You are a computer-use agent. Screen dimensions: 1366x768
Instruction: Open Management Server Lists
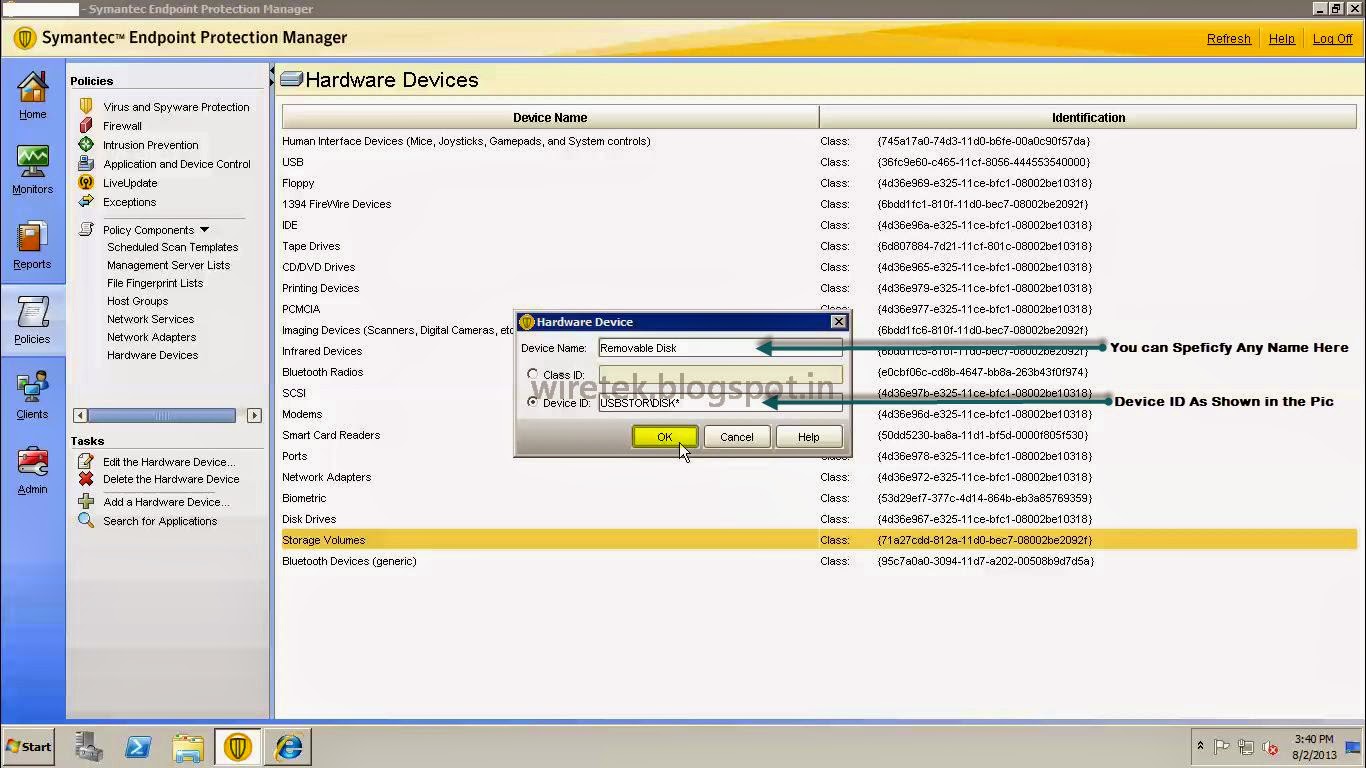168,265
